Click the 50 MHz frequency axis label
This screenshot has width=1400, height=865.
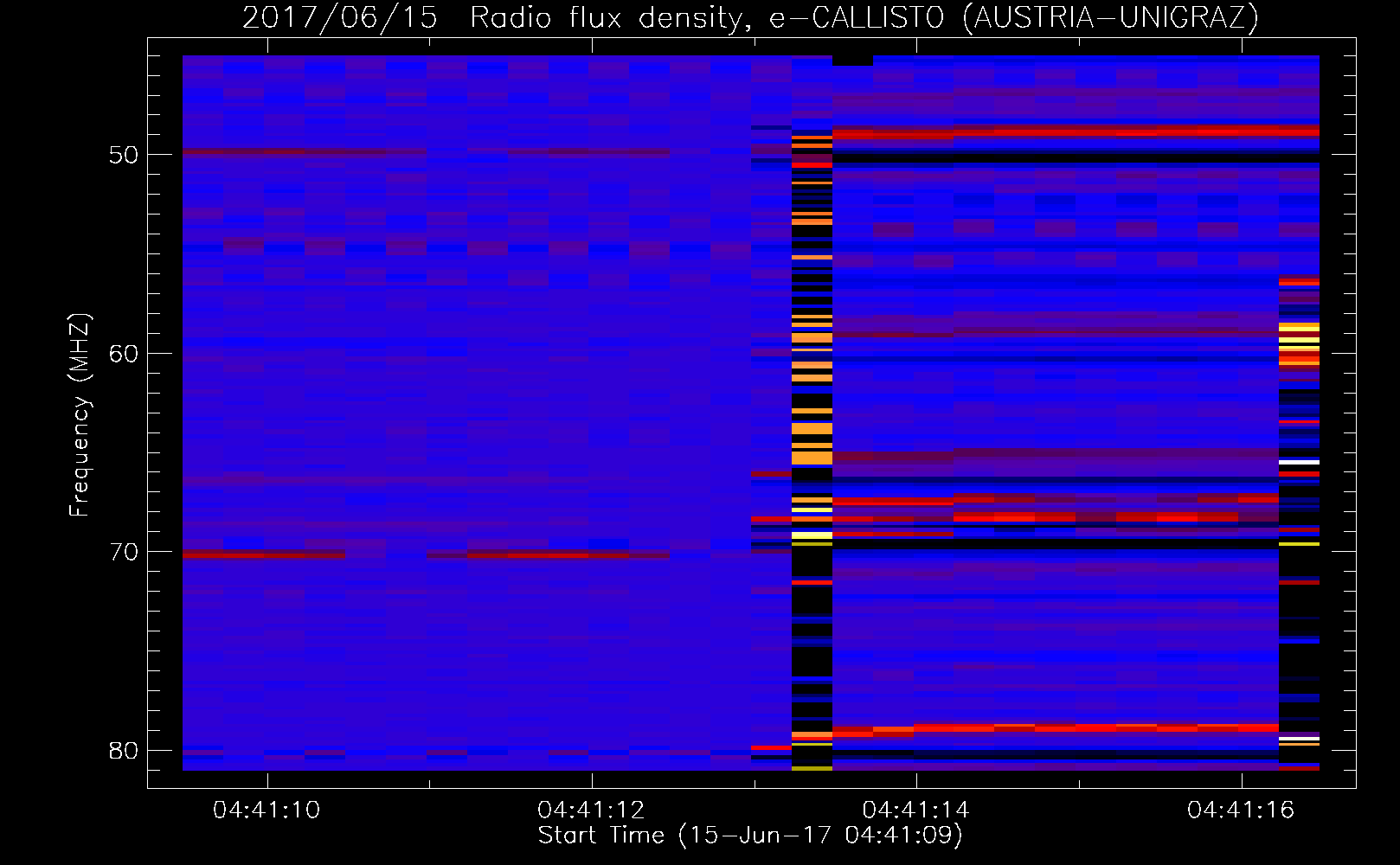pos(124,155)
